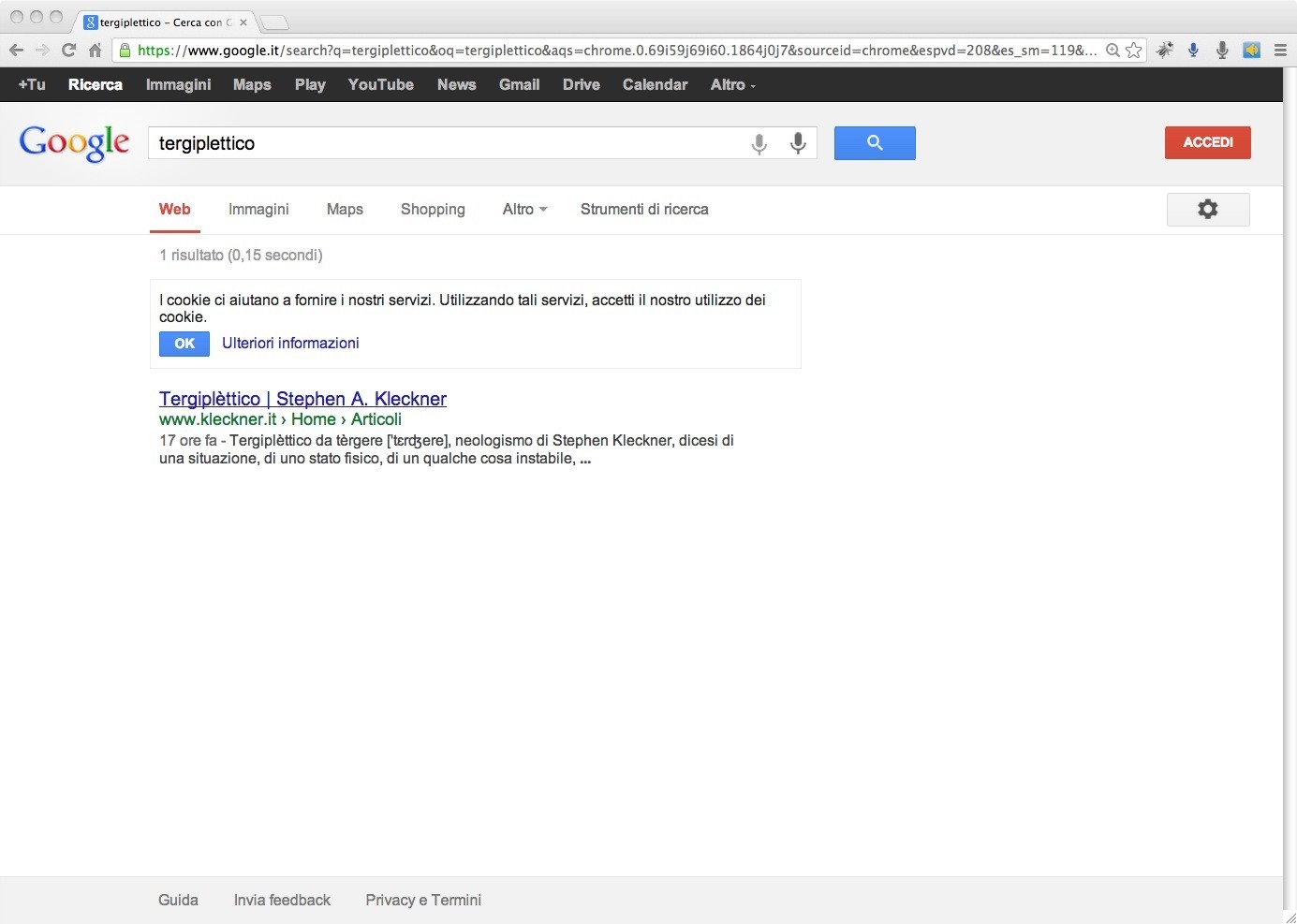Open Maps in the black navigation bar
The image size is (1297, 924).
[252, 84]
